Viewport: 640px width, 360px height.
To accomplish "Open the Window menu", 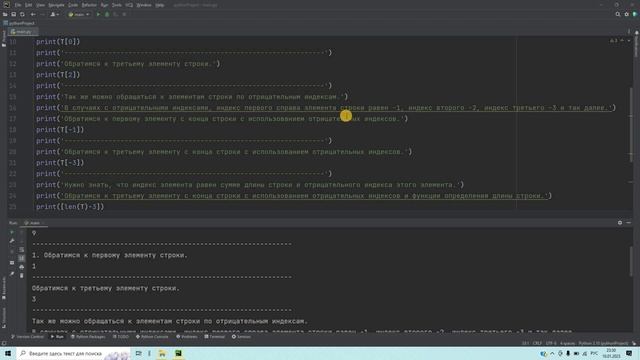I will [144, 5].
